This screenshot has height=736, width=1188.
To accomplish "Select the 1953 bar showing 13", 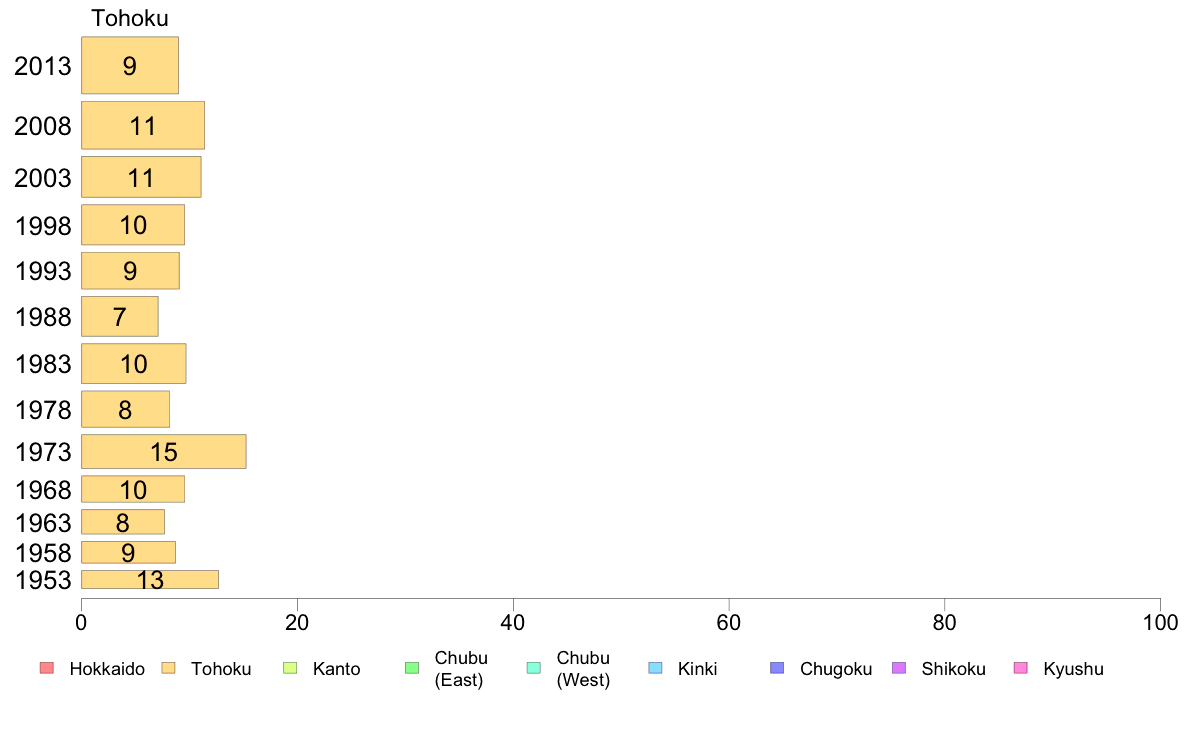I will click(150, 580).
